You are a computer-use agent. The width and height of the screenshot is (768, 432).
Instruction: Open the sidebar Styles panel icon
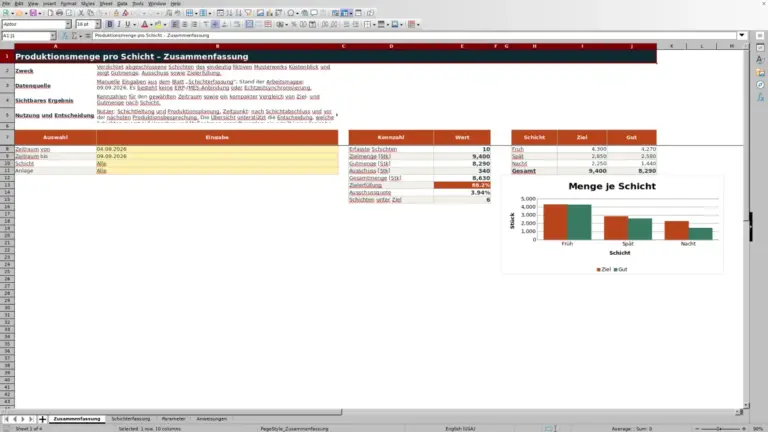760,60
